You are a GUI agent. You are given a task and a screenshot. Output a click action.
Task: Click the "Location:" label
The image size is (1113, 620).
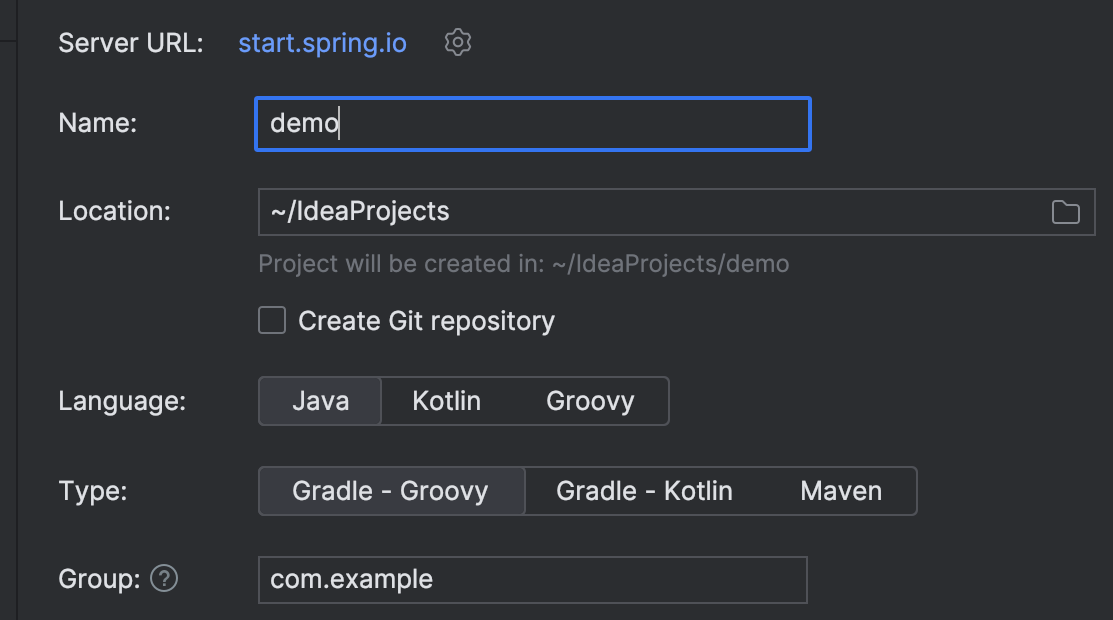[x=115, y=211]
